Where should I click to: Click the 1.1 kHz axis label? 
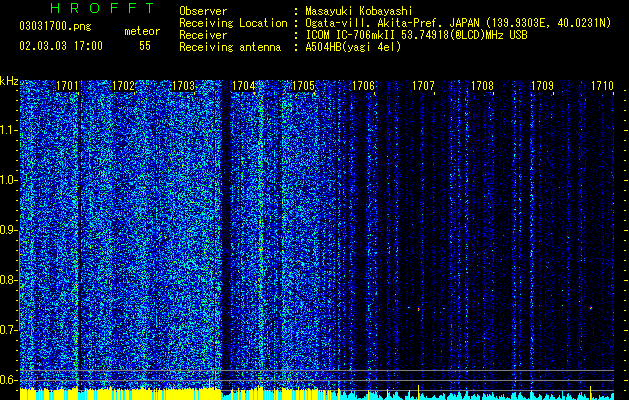tap(8, 130)
